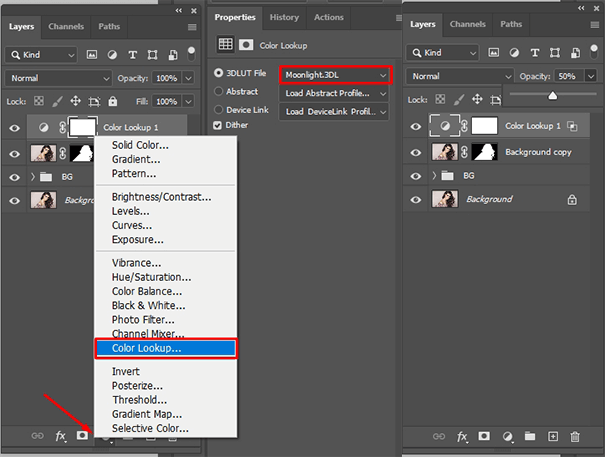This screenshot has height=457, width=605.
Task: Open Kind filter dropdown in left Layers panel
Action: click(x=41, y=55)
